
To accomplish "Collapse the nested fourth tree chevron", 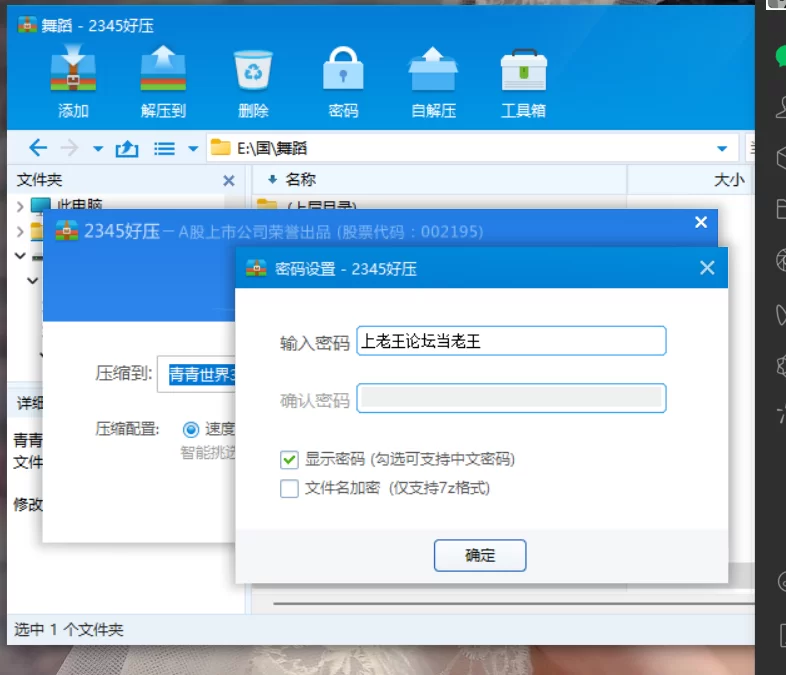I will 33,281.
